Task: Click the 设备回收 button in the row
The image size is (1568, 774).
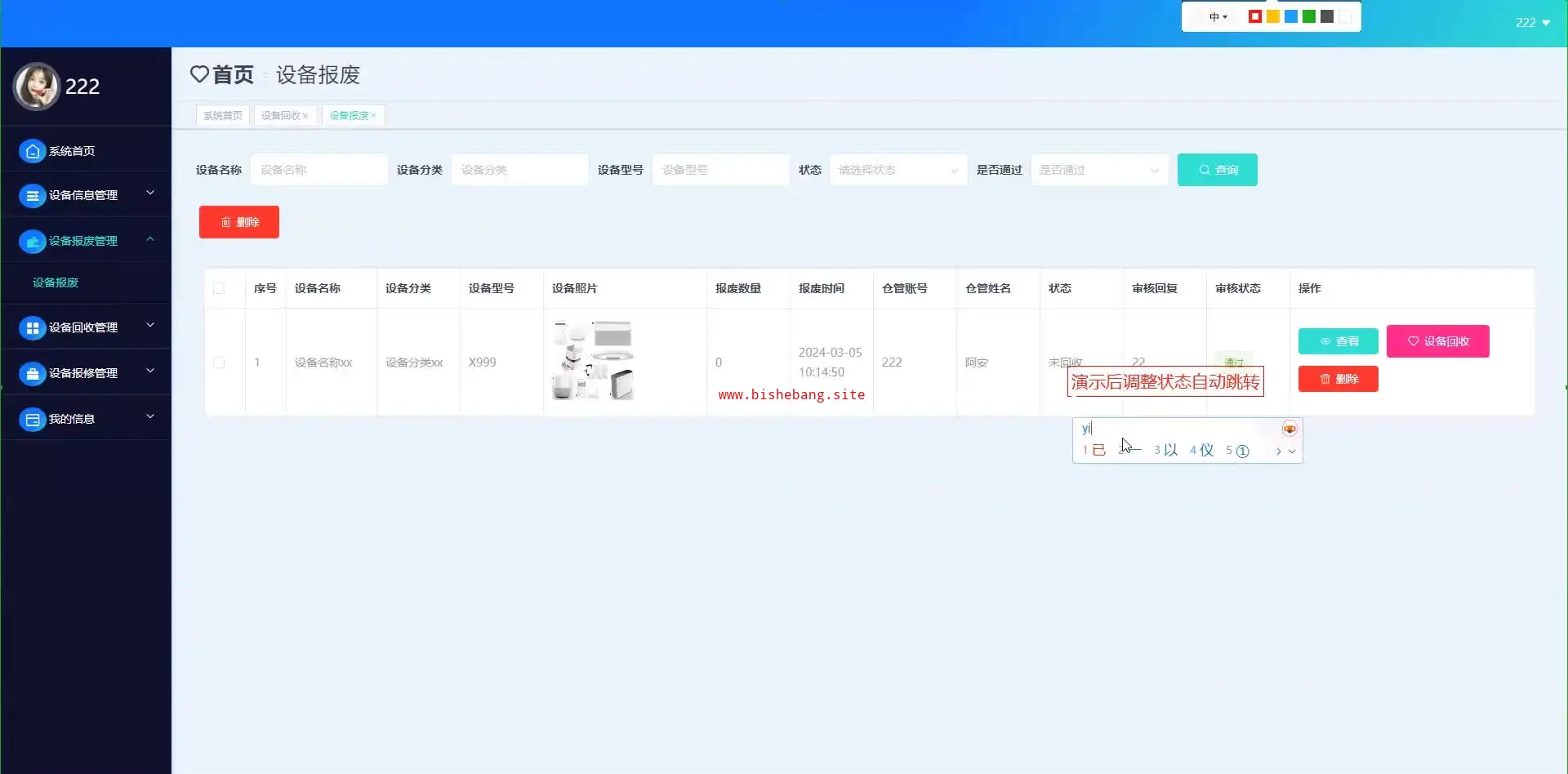Action: [x=1437, y=341]
